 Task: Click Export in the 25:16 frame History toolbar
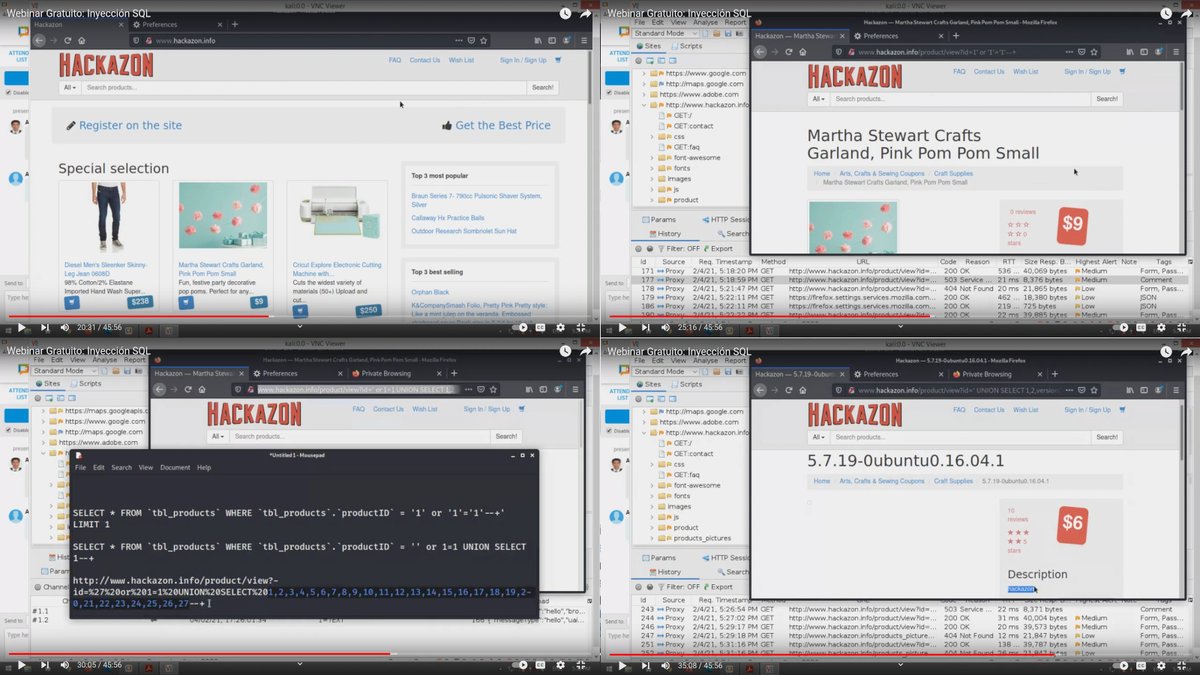717,248
